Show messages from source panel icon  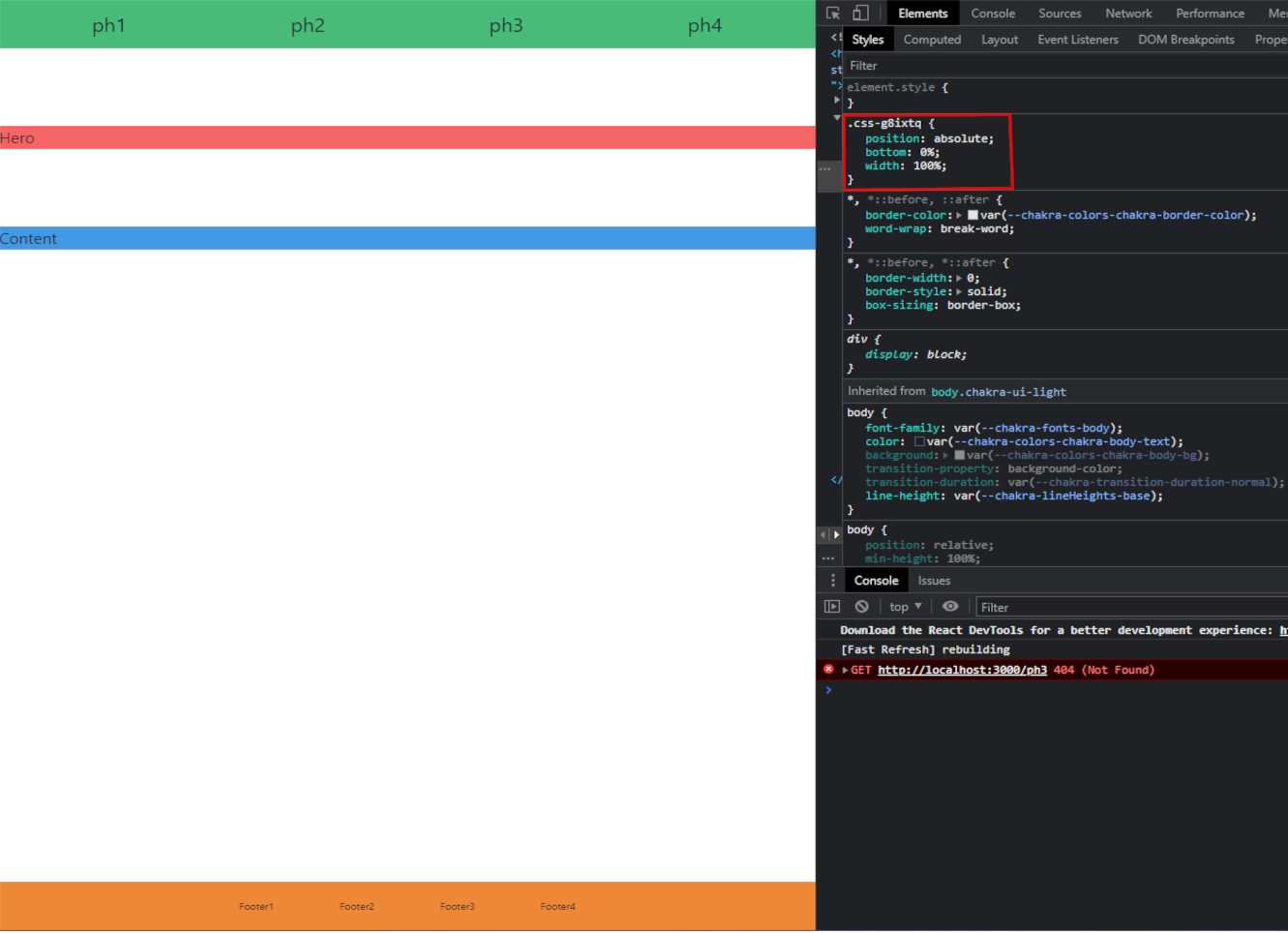[x=831, y=606]
